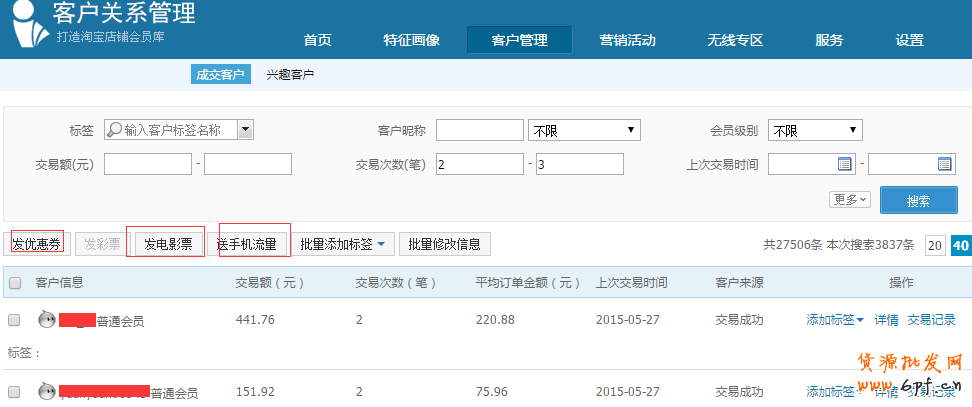Check the first customer row checkbox
Viewport: 972px width, 407px height.
14,320
